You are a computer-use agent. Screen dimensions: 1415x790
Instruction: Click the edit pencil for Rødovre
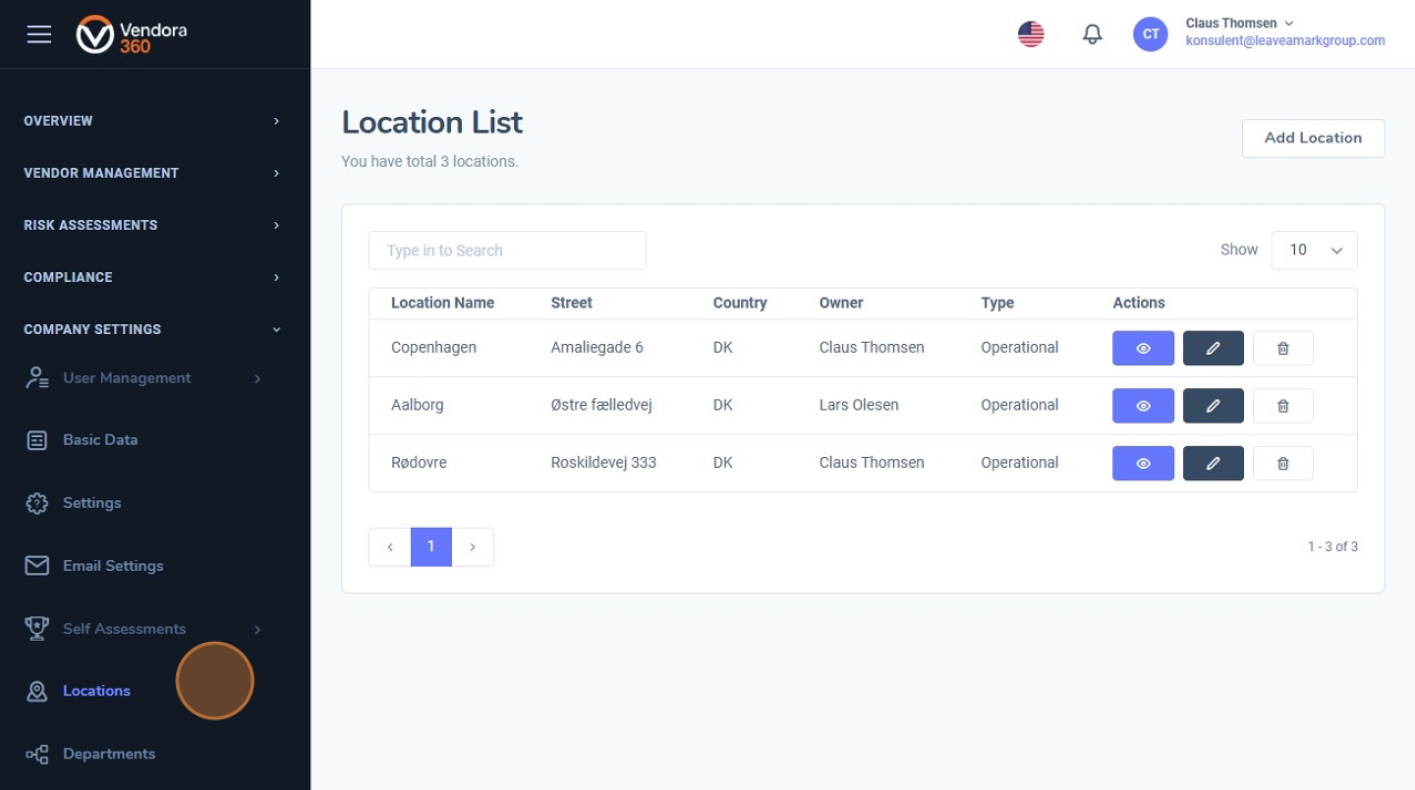(x=1213, y=463)
